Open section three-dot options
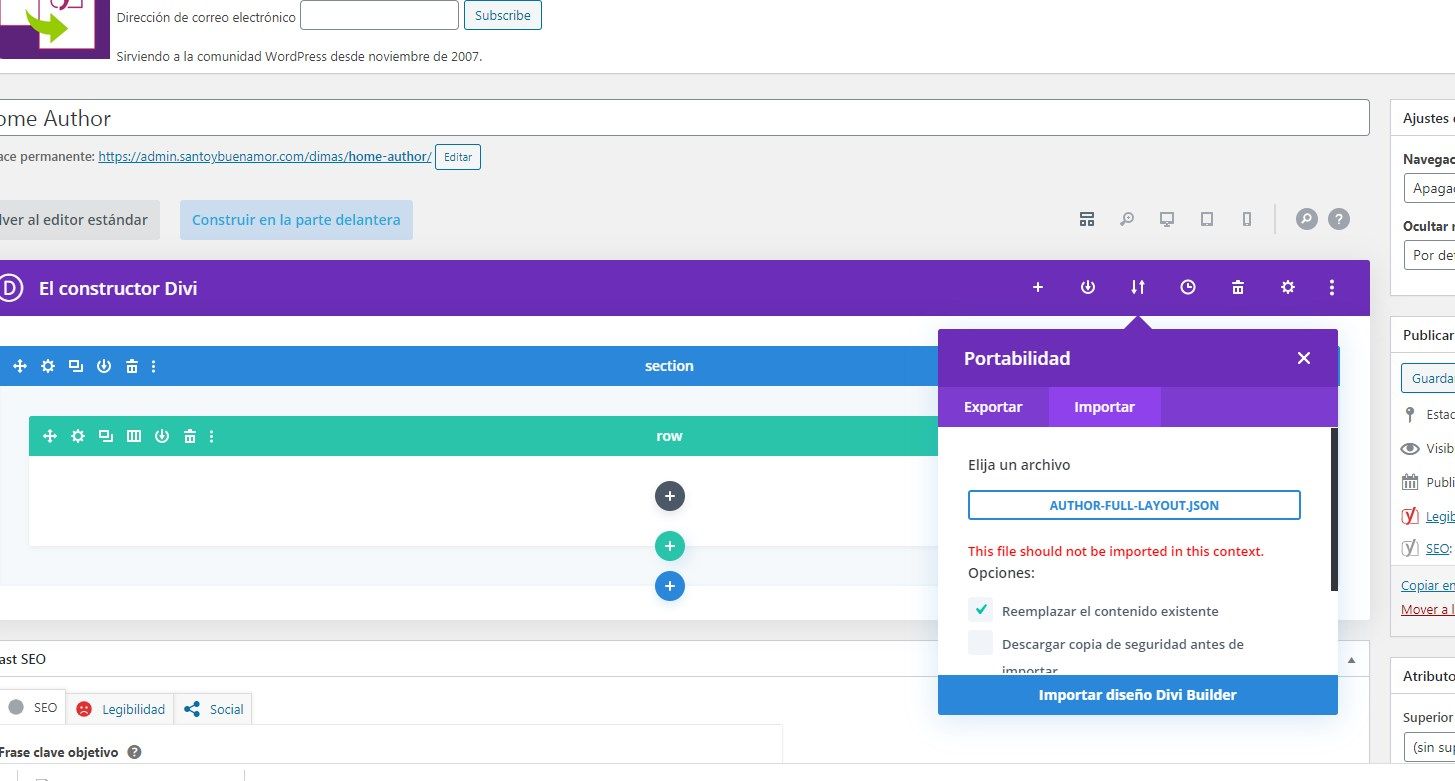The height and width of the screenshot is (781, 1455). (154, 366)
